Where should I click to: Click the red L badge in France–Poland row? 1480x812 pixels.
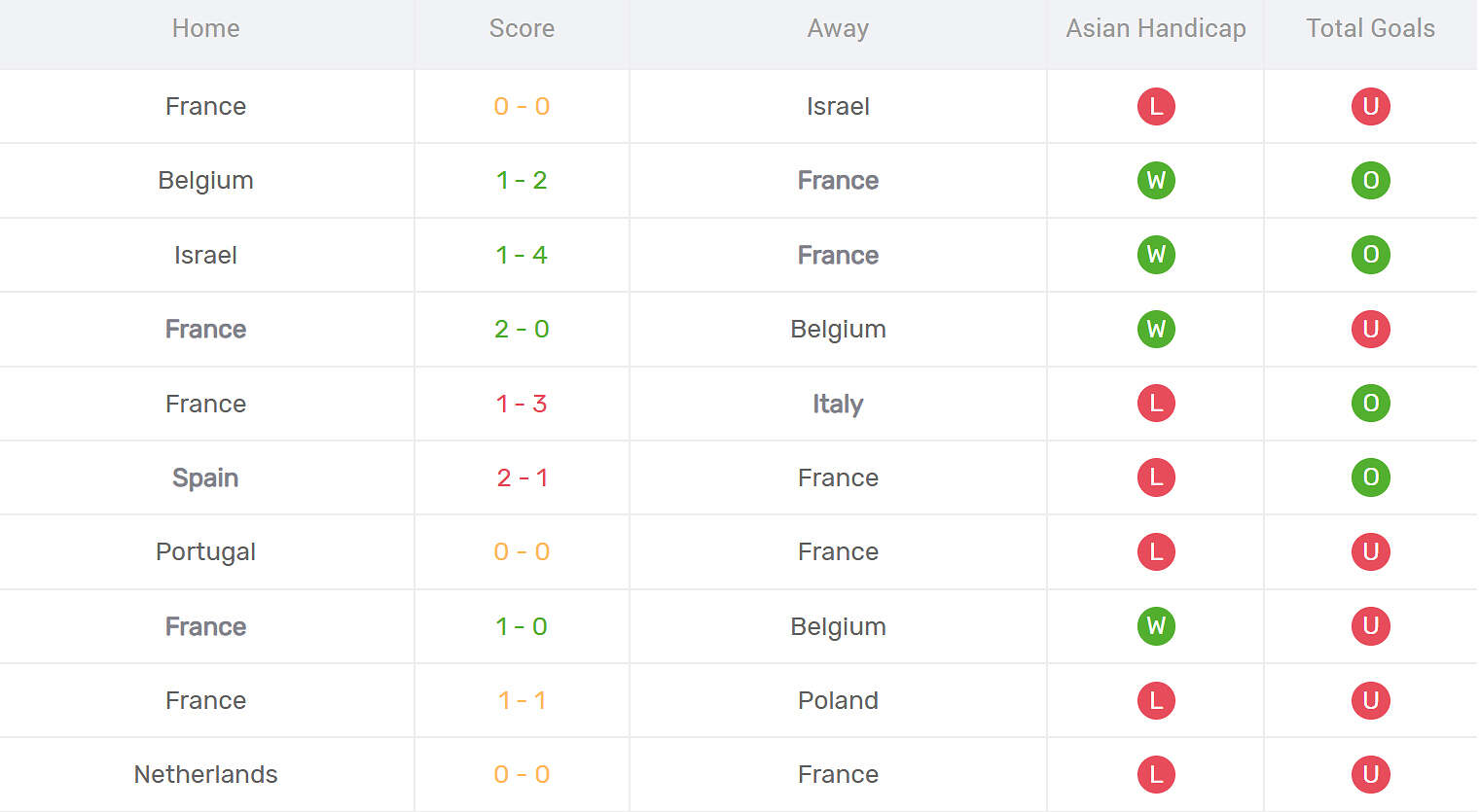[x=1156, y=700]
